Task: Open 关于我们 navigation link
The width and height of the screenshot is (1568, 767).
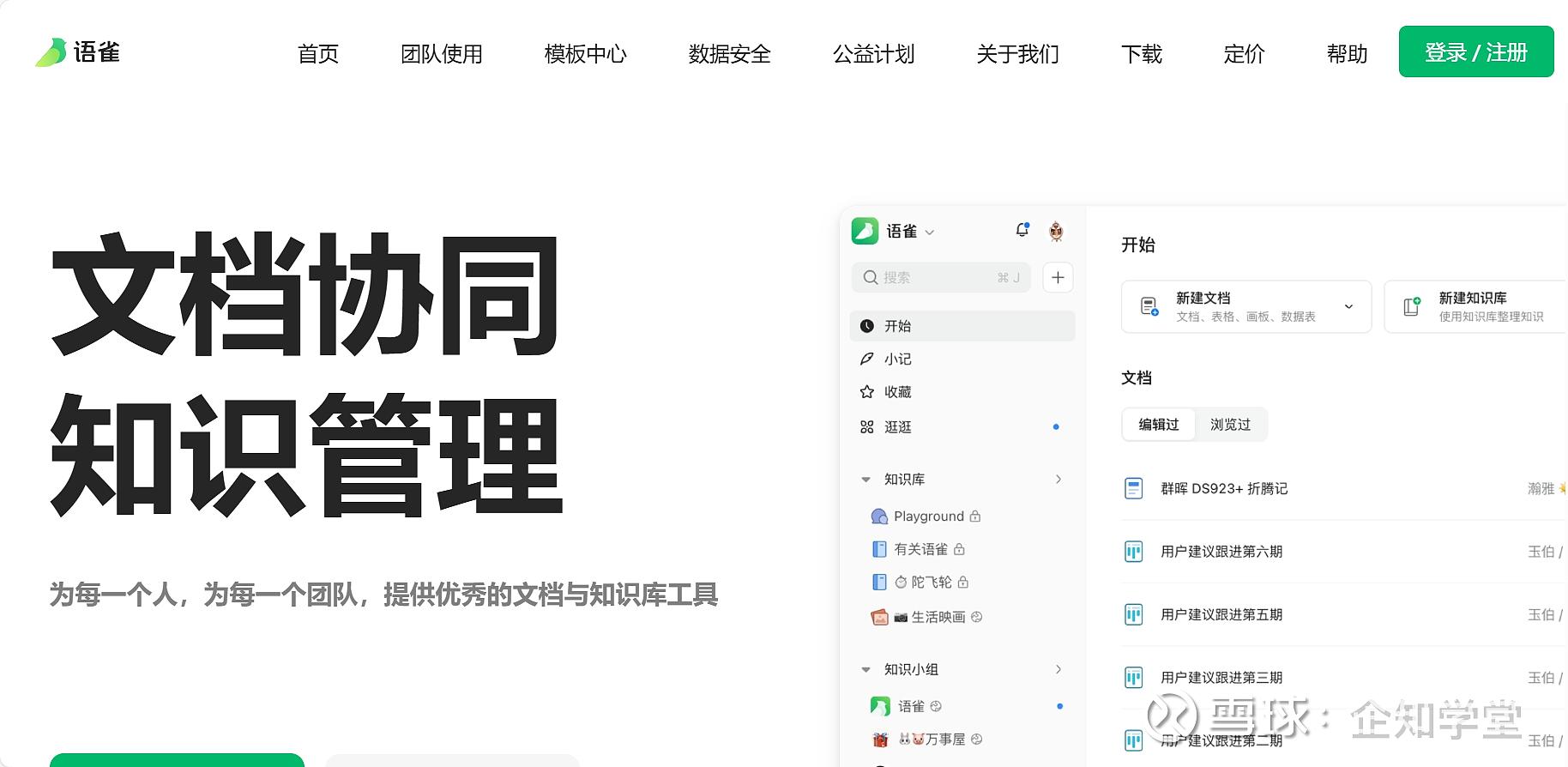Action: click(1018, 54)
